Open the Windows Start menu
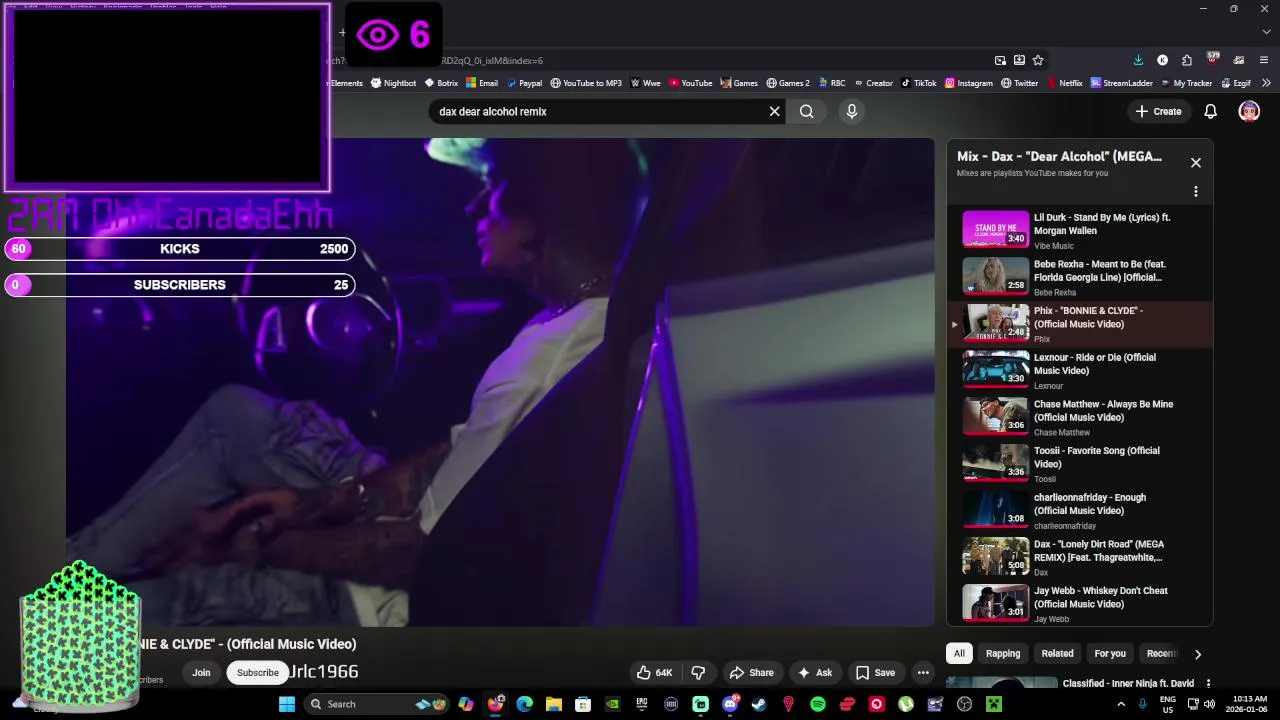The height and width of the screenshot is (720, 1280). 287,704
